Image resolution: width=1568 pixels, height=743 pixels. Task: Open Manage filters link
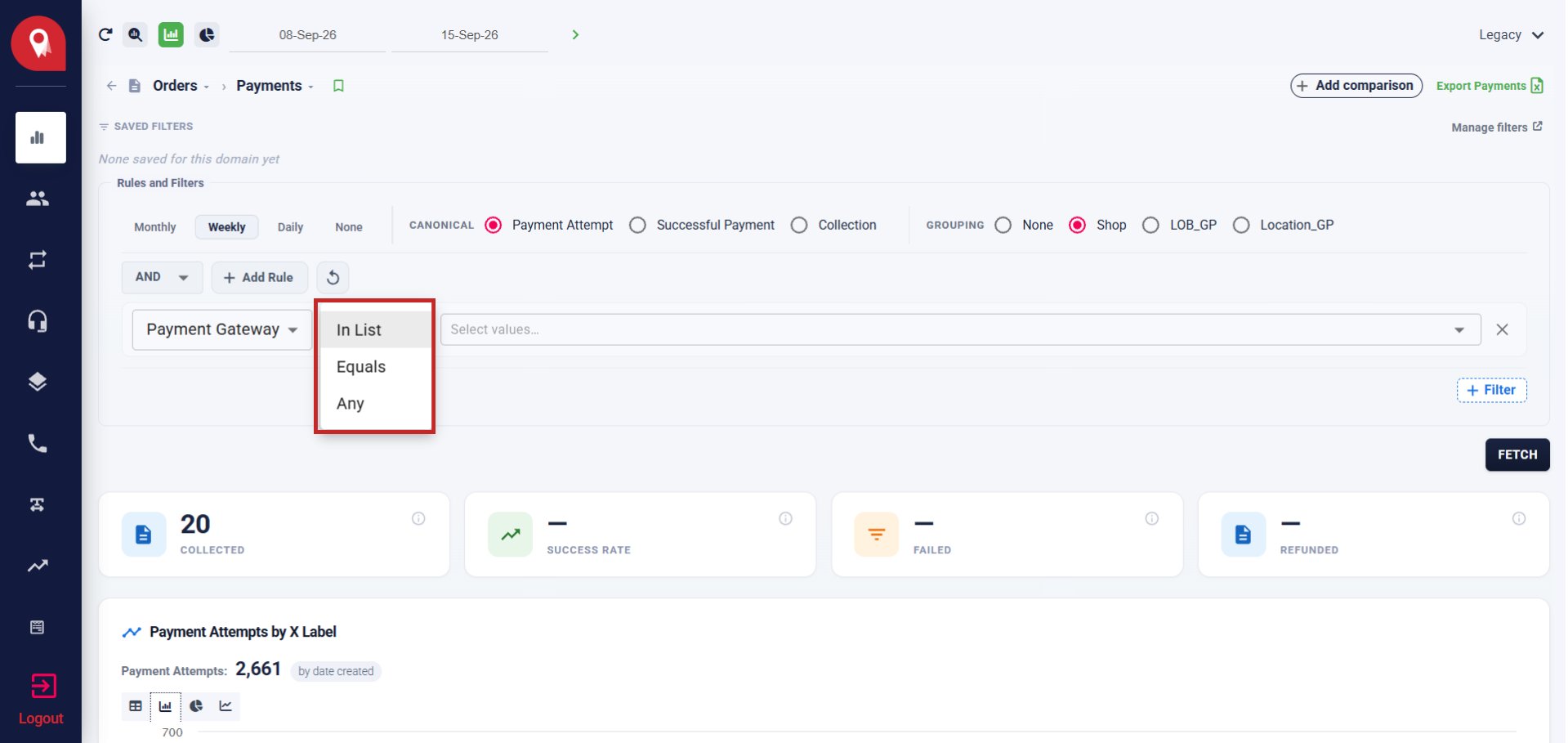[x=1497, y=127]
